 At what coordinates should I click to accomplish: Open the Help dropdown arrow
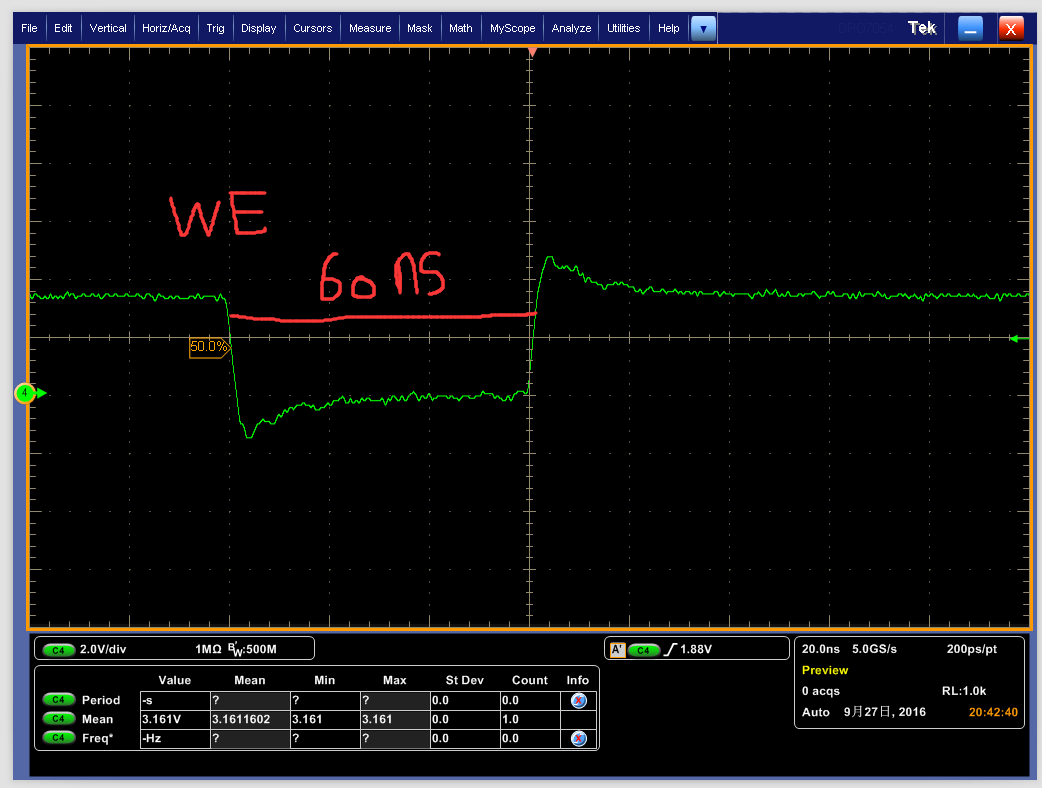(x=702, y=28)
